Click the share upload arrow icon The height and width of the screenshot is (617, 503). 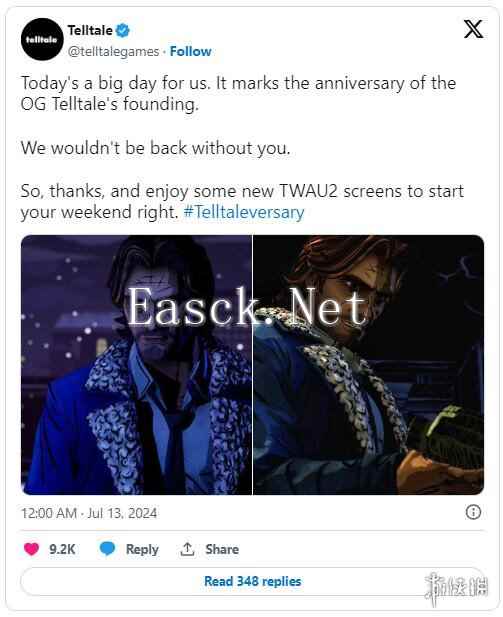click(x=187, y=549)
